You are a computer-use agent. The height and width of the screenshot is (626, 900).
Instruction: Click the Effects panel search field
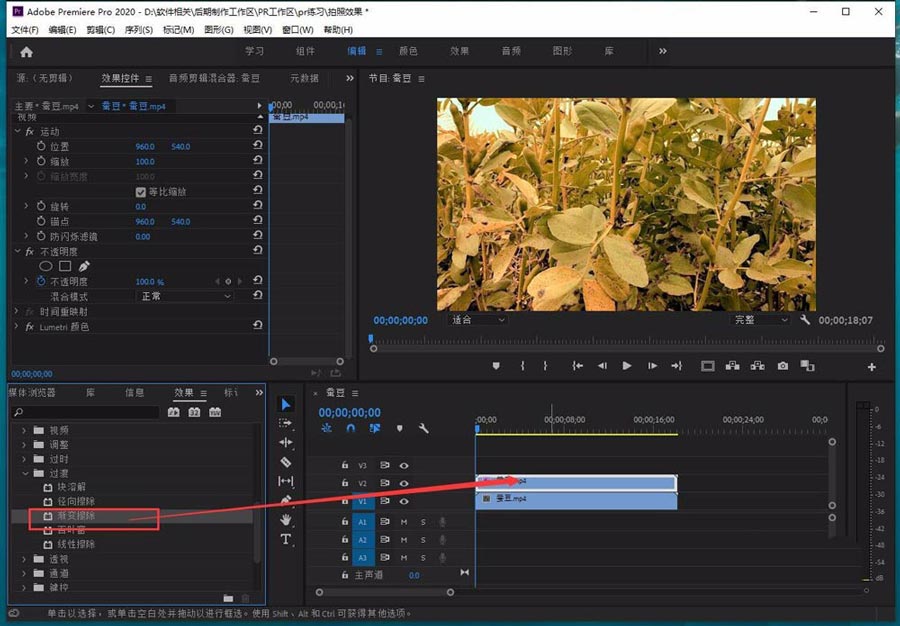tap(86, 412)
